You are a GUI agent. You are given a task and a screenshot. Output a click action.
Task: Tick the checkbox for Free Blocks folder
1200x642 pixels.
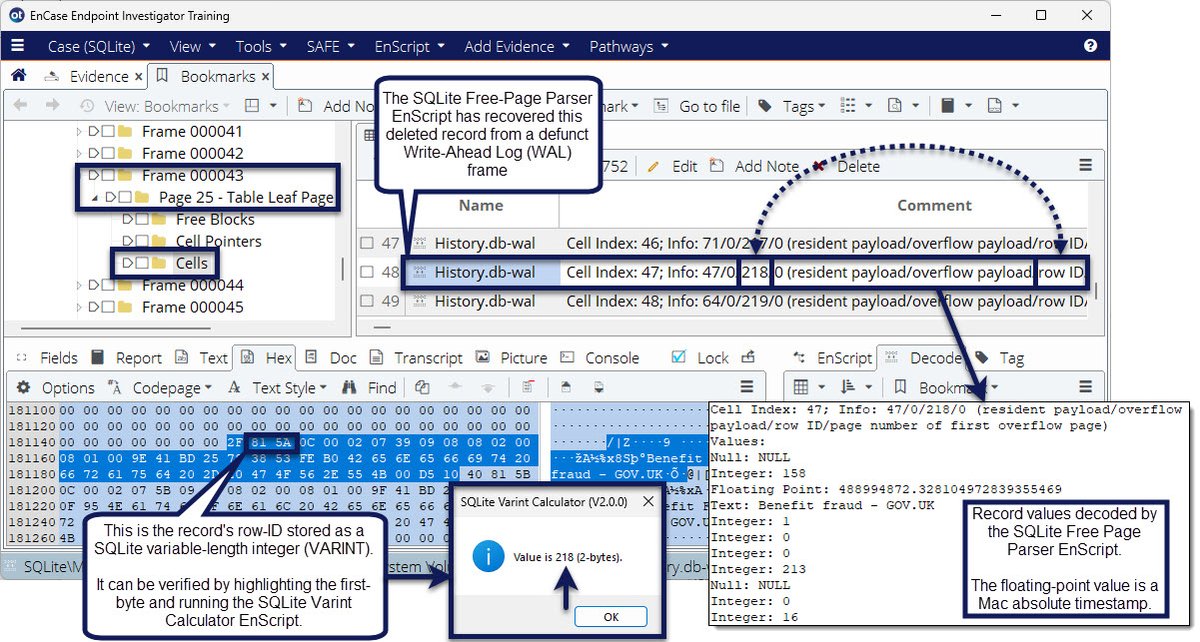click(x=141, y=219)
